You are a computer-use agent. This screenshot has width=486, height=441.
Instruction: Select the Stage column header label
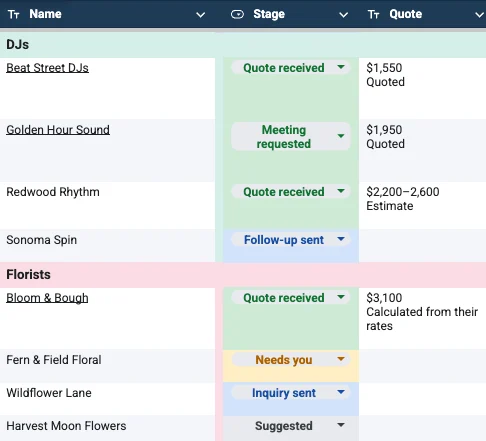pyautogui.click(x=269, y=14)
